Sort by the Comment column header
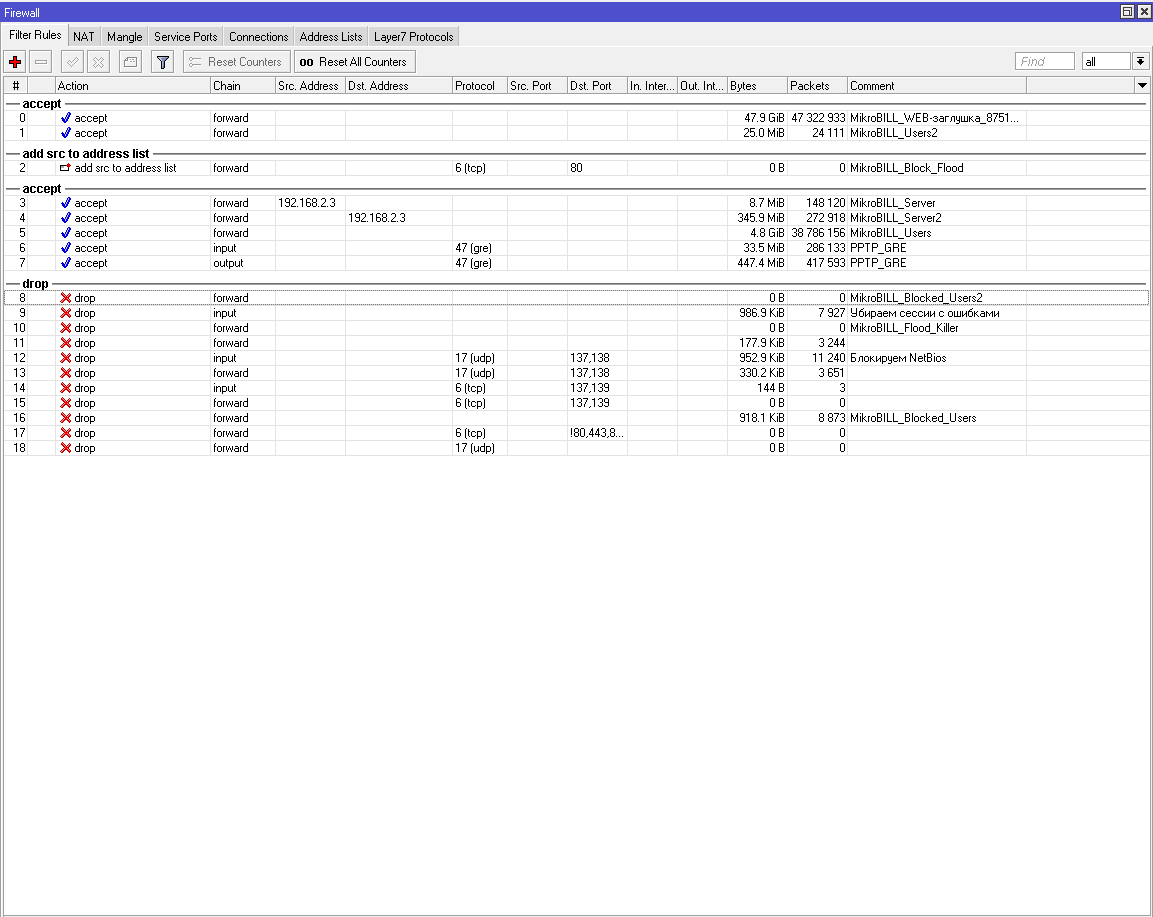Screen dimensions: 1153x917 pyautogui.click(x=936, y=86)
